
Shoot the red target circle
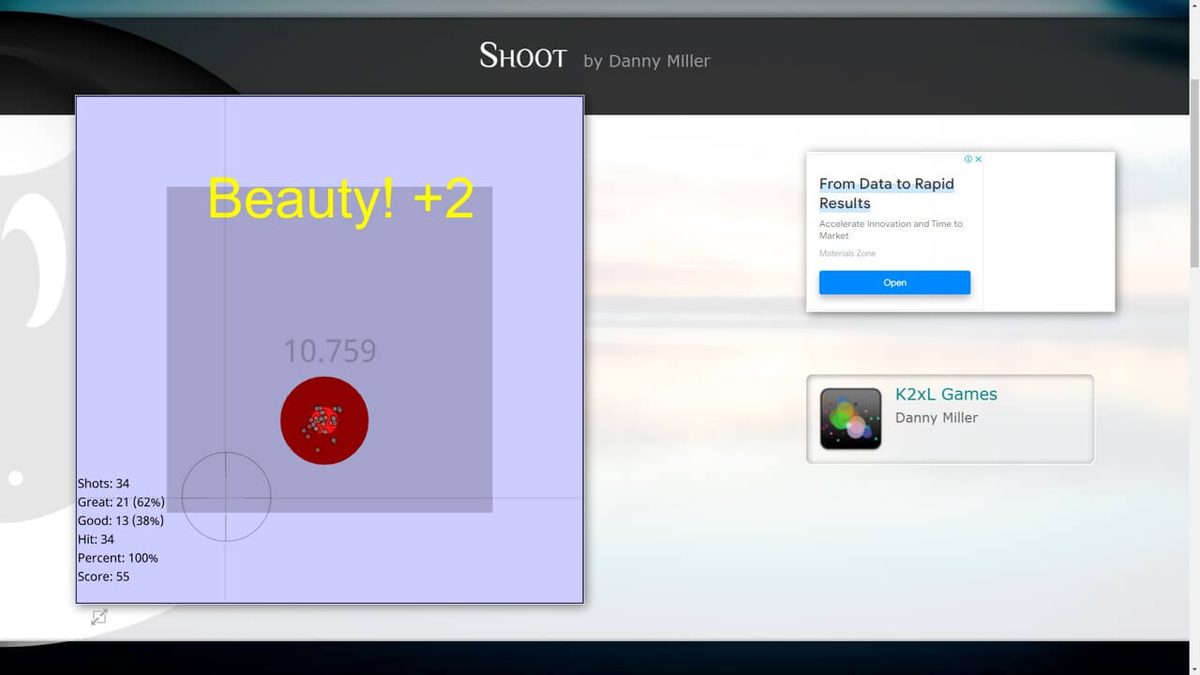pos(324,420)
